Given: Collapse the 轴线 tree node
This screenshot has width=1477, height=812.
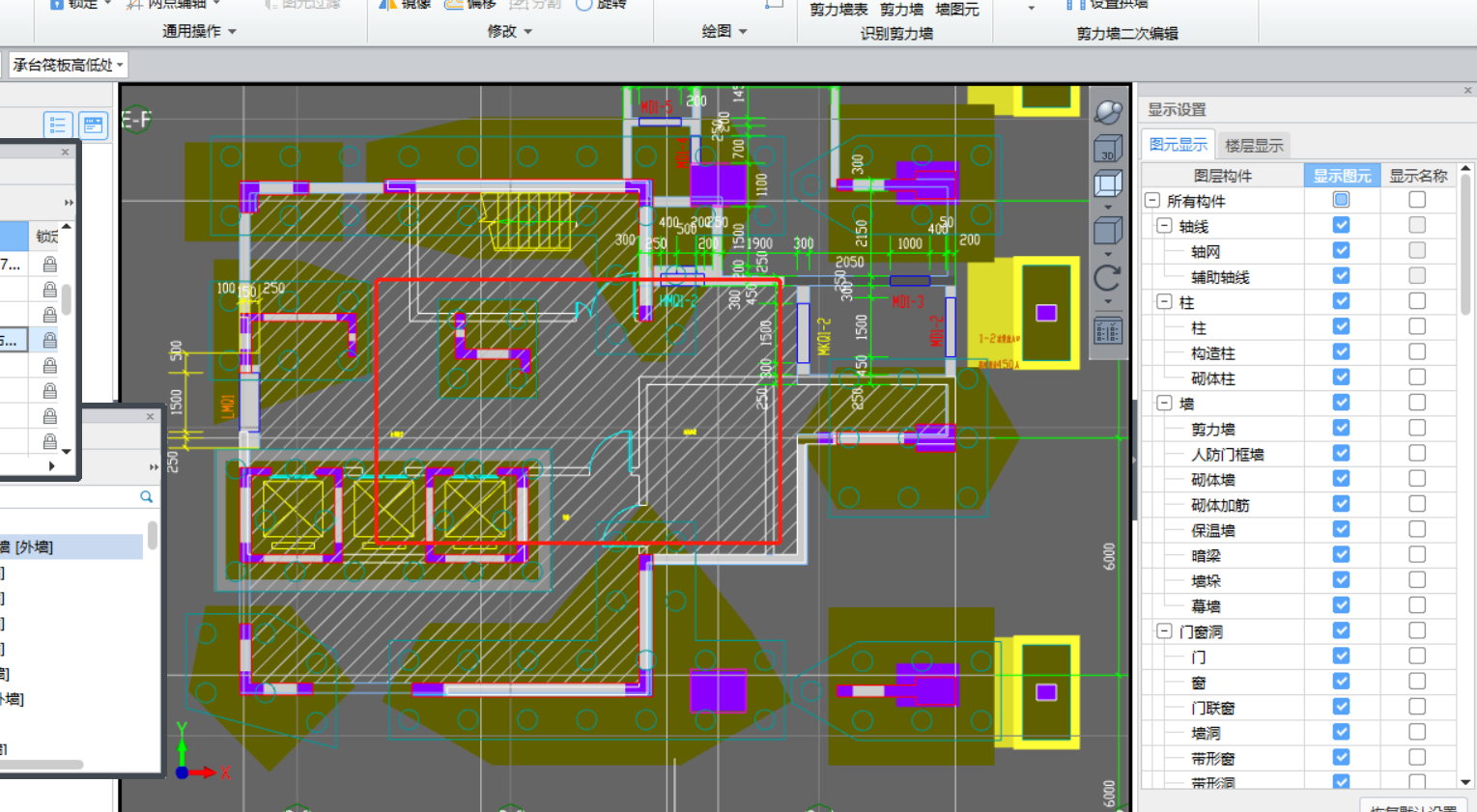Looking at the screenshot, I should coord(1164,226).
